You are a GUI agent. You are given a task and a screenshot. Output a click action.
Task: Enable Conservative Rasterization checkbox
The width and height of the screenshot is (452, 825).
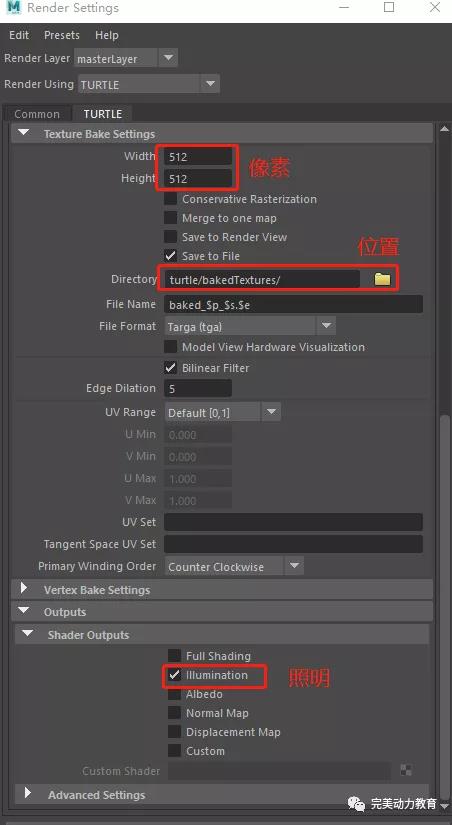[x=170, y=199]
